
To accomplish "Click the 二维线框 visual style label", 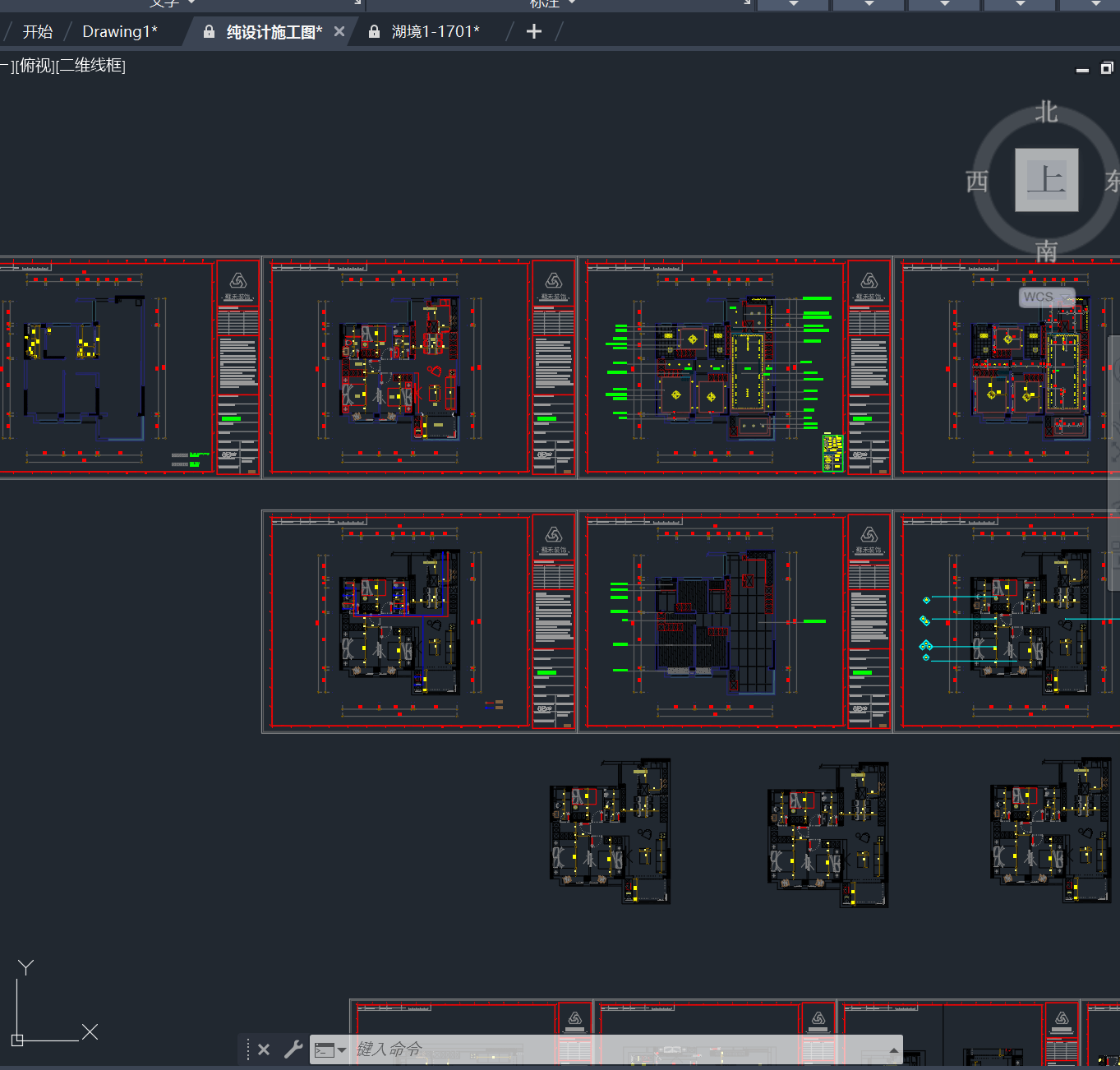I will (91, 66).
